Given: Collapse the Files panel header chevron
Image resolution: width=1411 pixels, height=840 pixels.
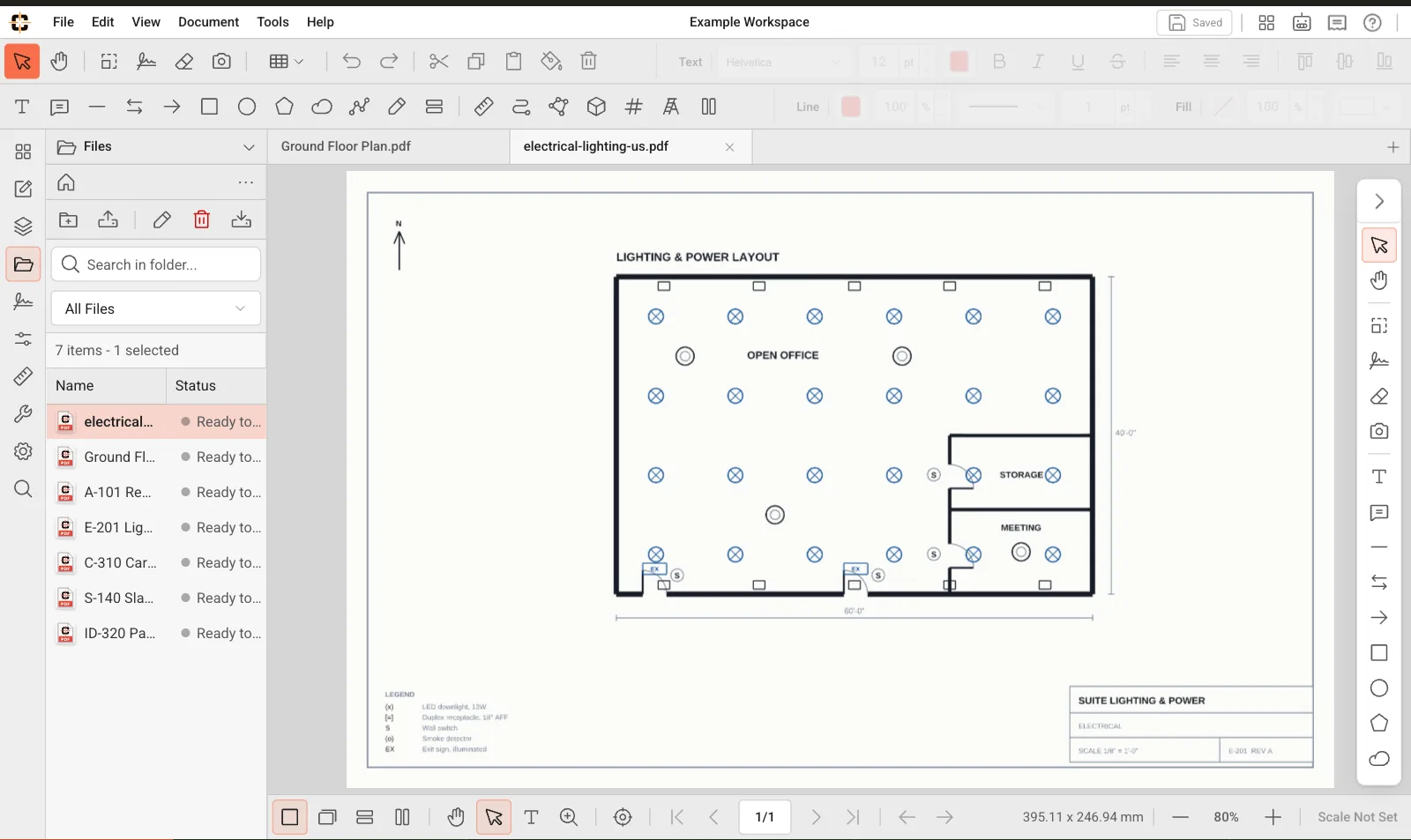Looking at the screenshot, I should click(249, 147).
